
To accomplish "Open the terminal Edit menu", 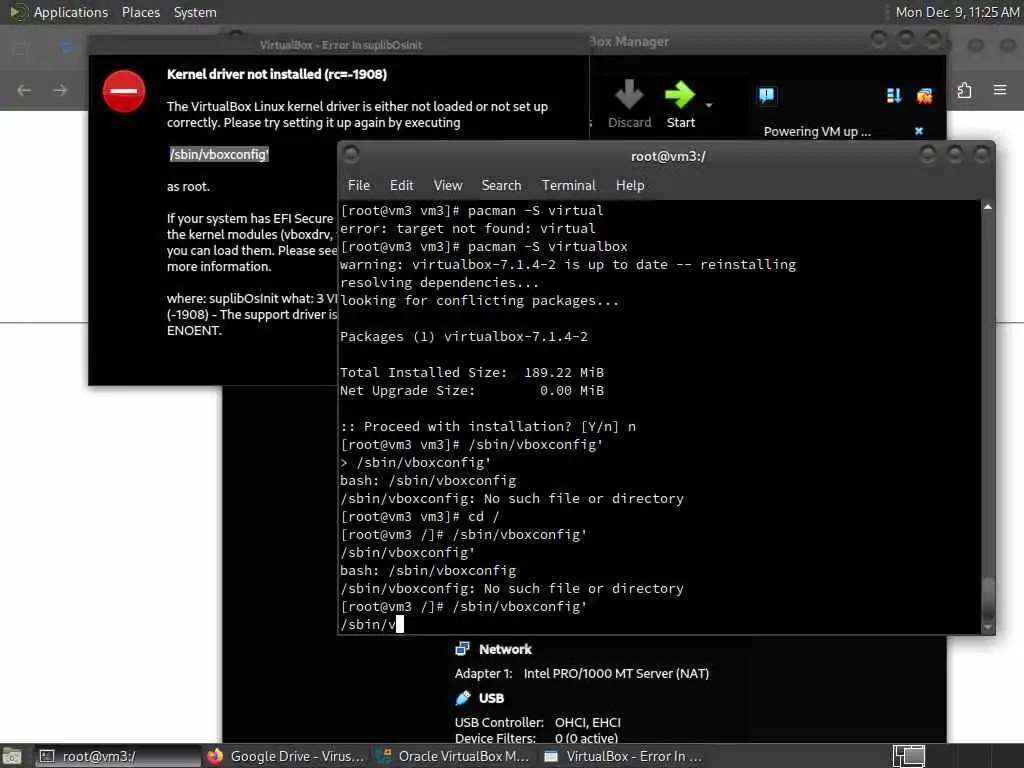I will point(402,185).
